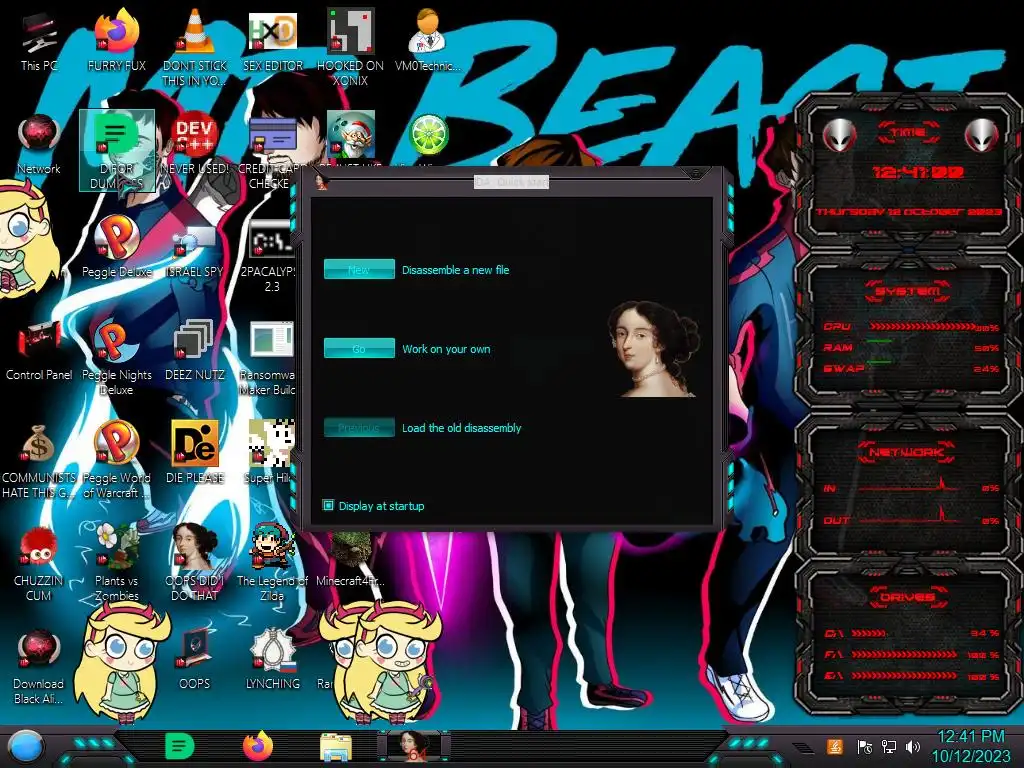Open the Peggle Nights Deluxe shortcut
This screenshot has width=1024, height=768.
coord(117,358)
